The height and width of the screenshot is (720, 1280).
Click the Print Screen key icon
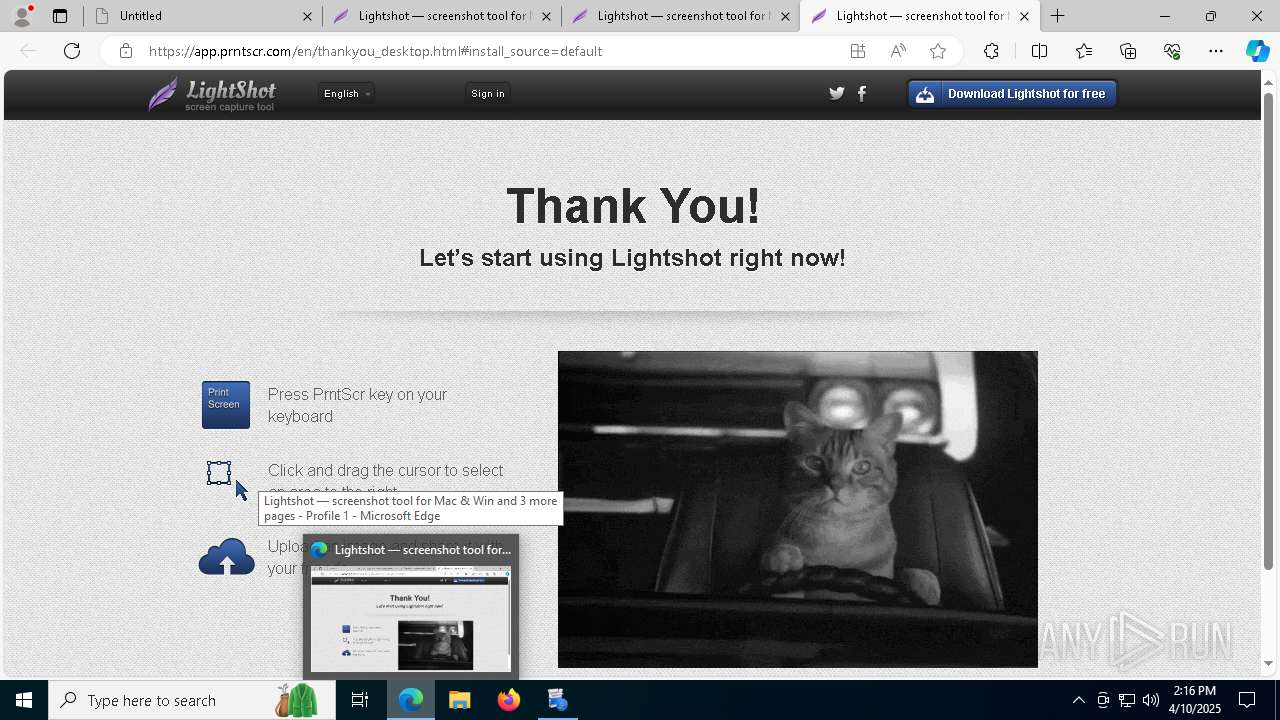pos(226,405)
